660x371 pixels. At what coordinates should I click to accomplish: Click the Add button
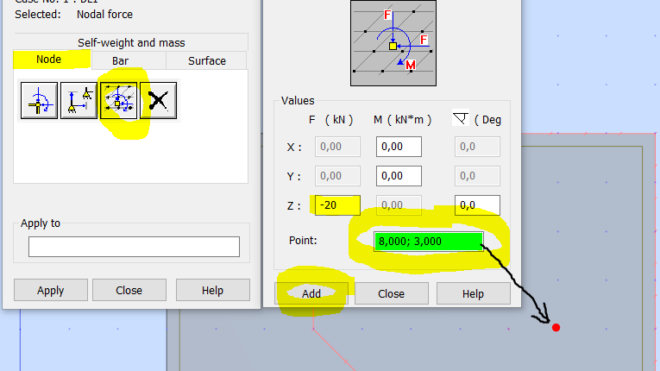pos(311,294)
